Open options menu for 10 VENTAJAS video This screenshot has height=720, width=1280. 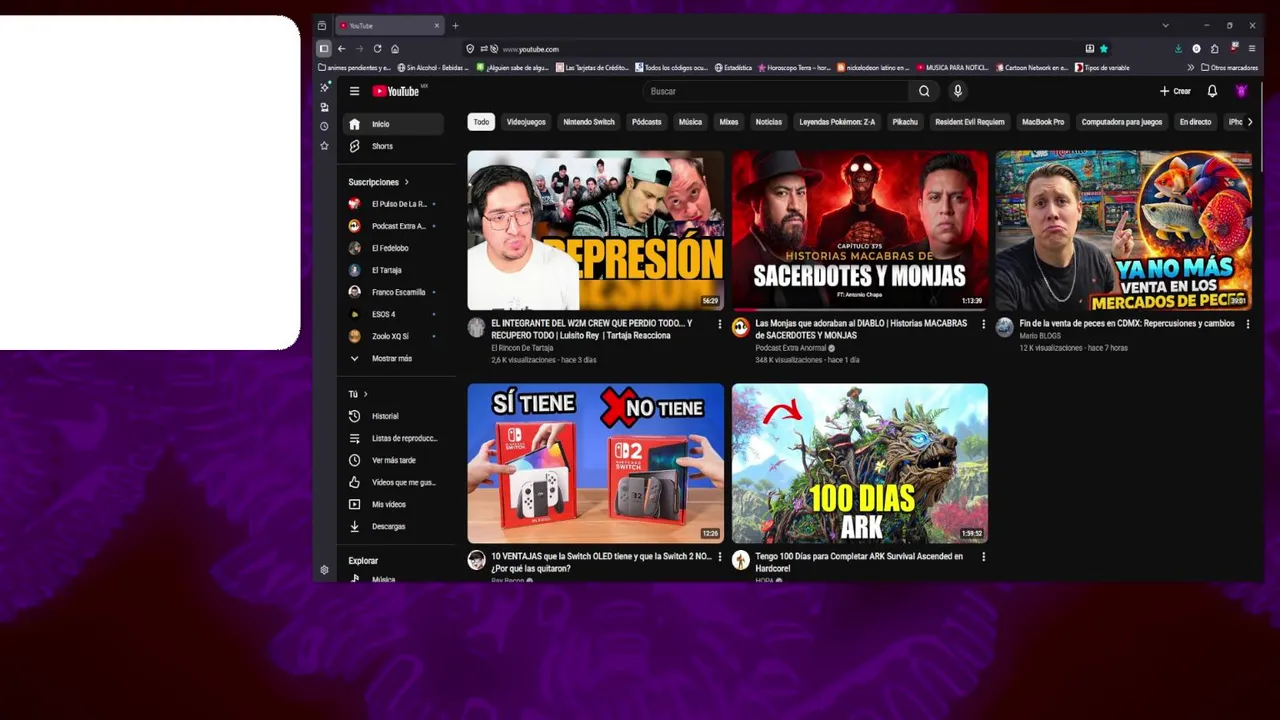coord(719,557)
